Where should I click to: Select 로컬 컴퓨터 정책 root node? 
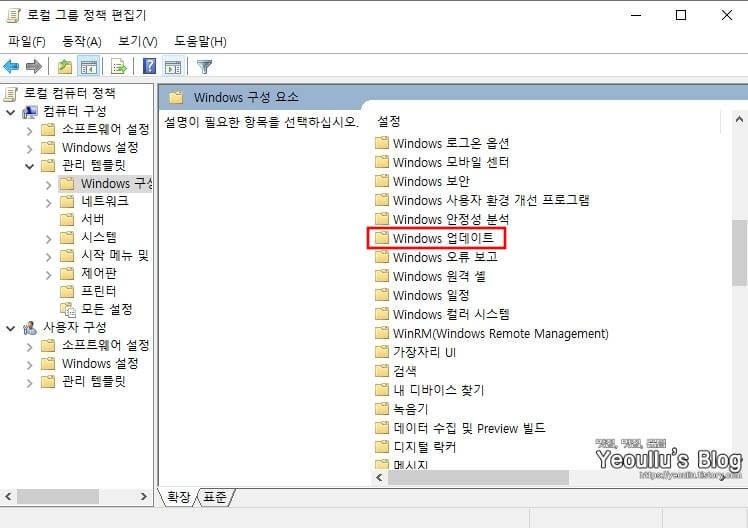(x=69, y=93)
